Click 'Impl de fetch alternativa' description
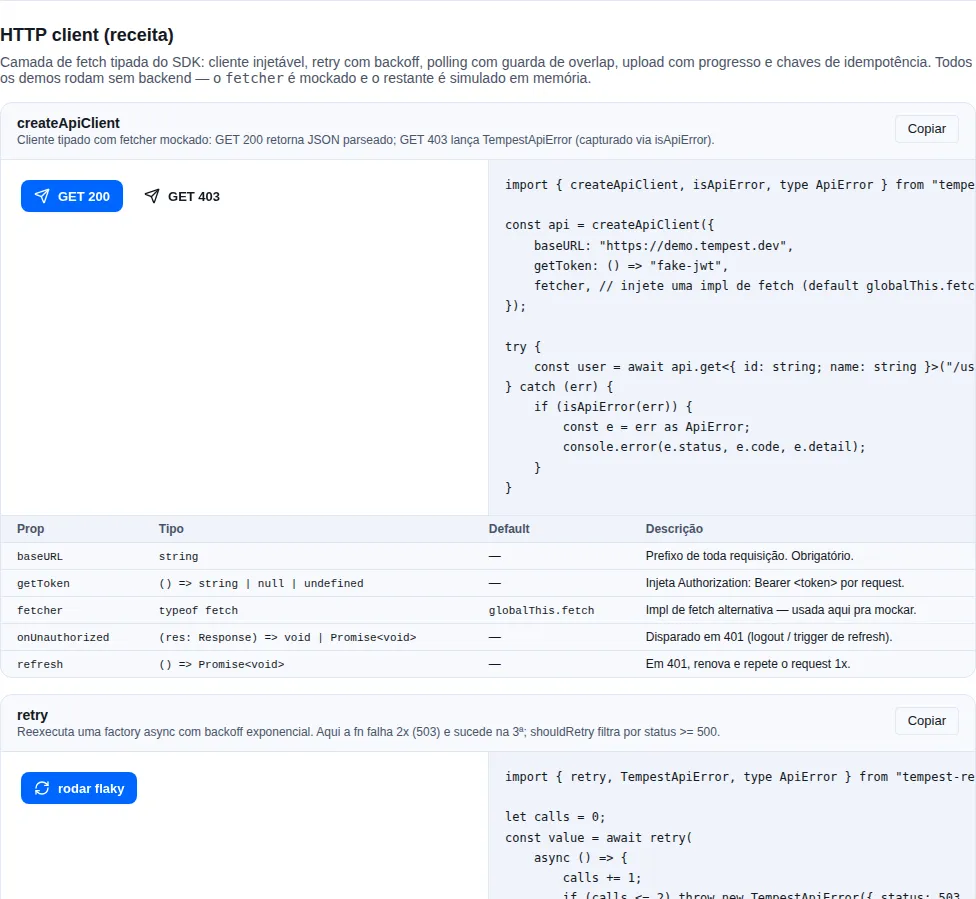 pos(781,610)
